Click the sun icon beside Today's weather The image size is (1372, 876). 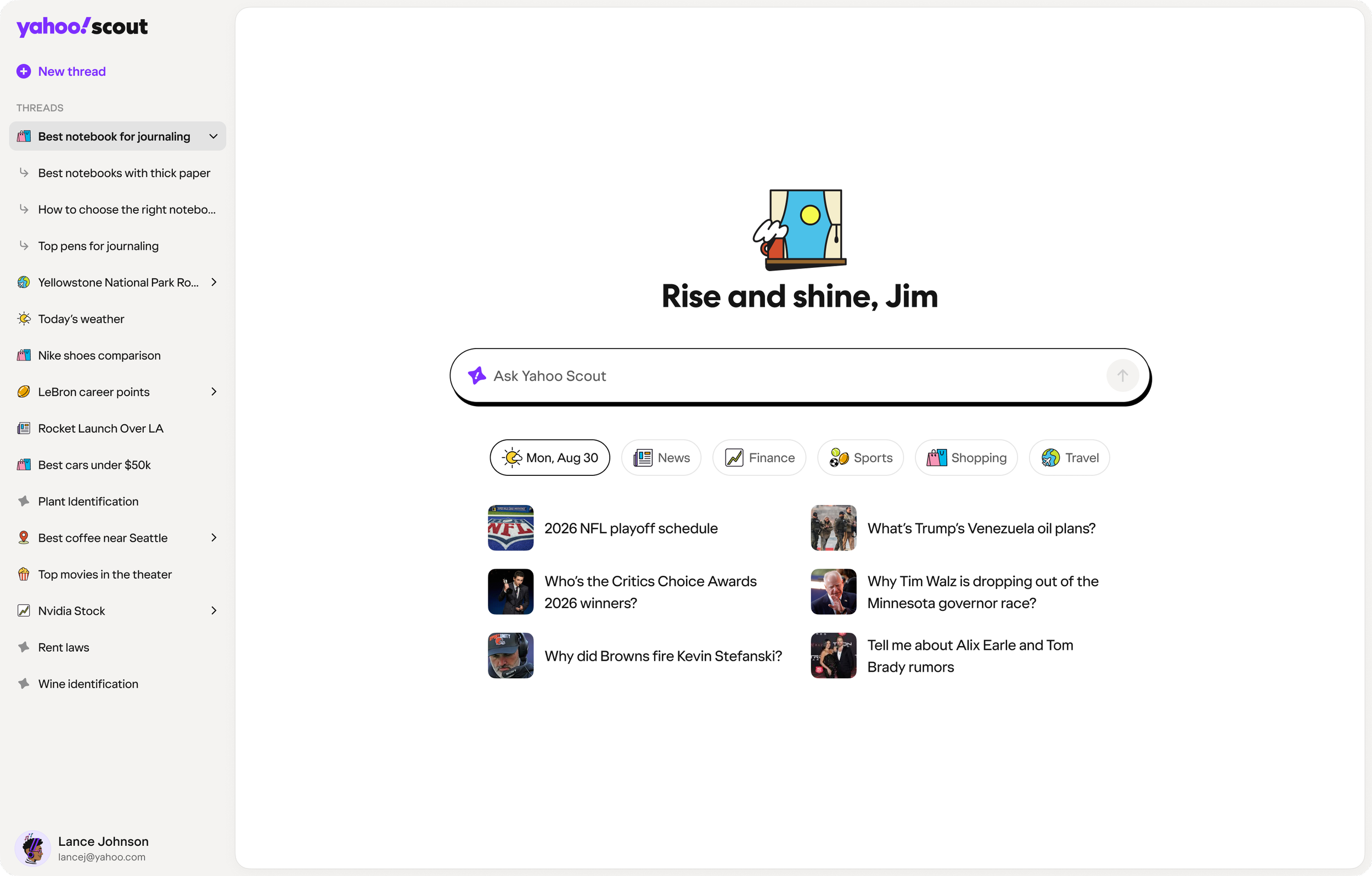click(24, 318)
